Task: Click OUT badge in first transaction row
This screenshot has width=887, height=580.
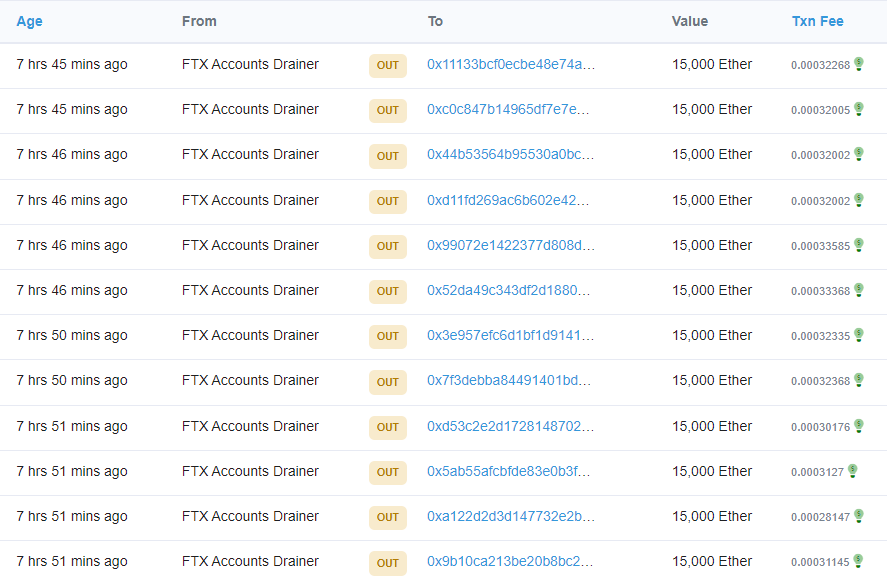Action: click(x=388, y=66)
